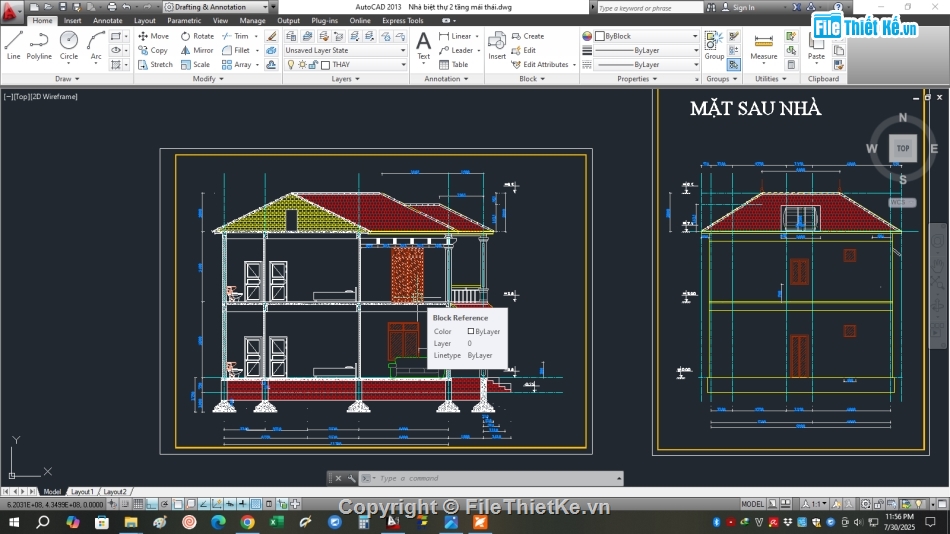Click the color wheel icon in Properties panel

tap(587, 36)
